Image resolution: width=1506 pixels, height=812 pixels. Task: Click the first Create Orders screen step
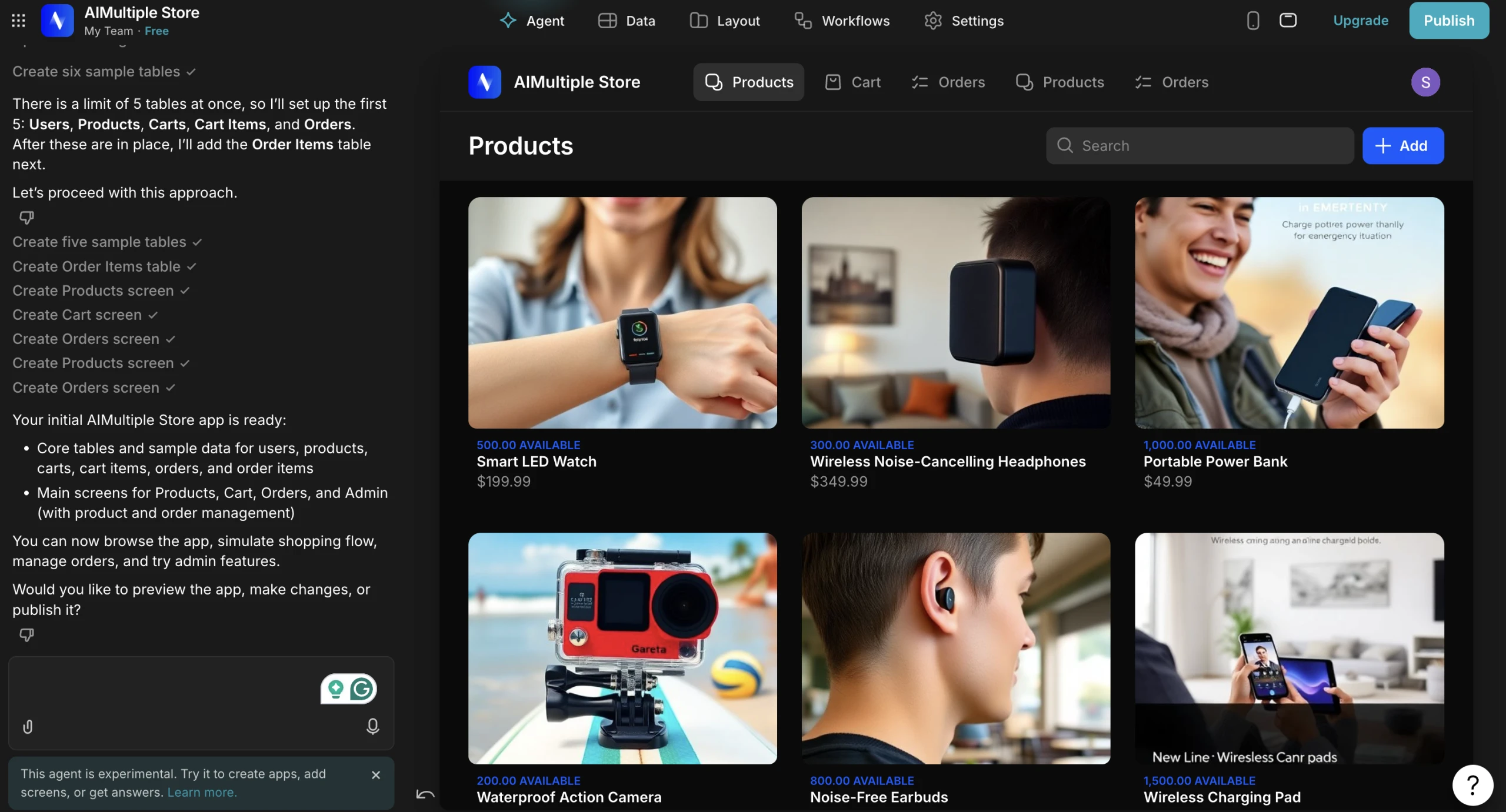94,339
